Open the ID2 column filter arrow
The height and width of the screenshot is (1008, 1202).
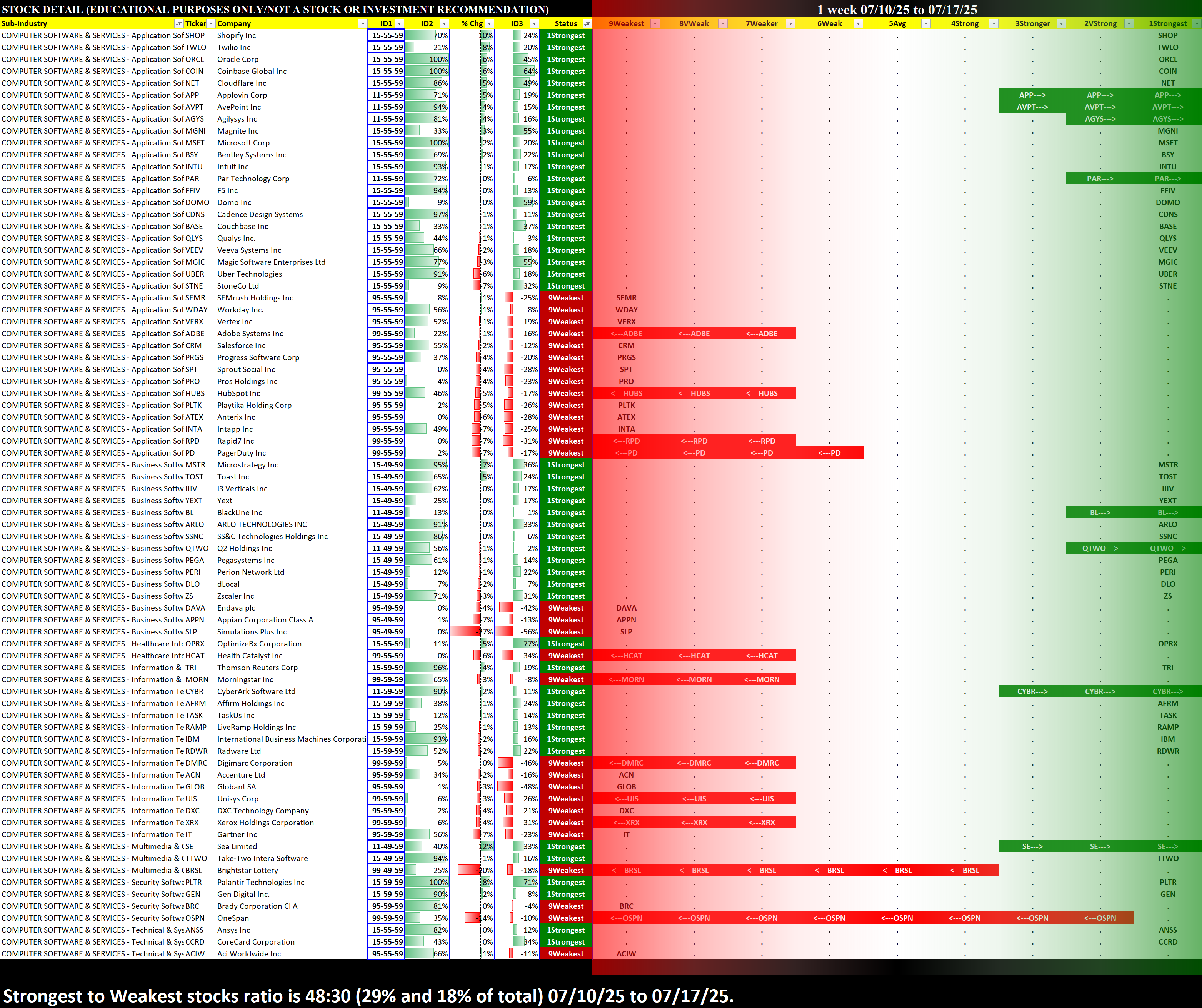point(444,23)
